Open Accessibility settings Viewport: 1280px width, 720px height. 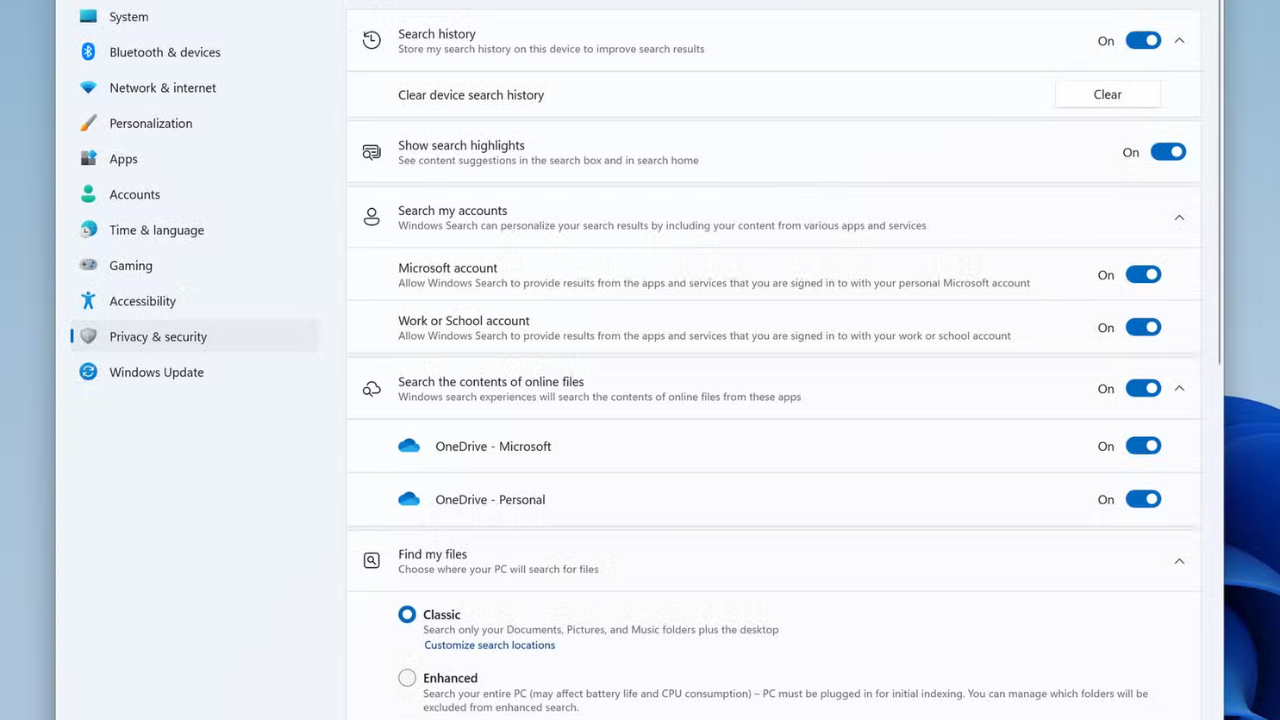pyautogui.click(x=195, y=301)
